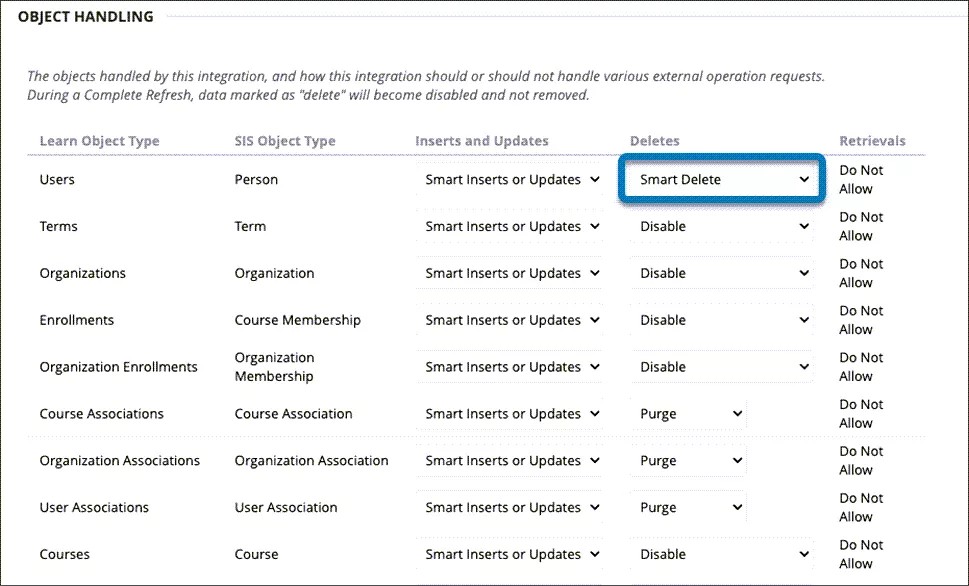Open Inserts and Updates dropdown for Enrollments
The height and width of the screenshot is (586, 969).
510,320
